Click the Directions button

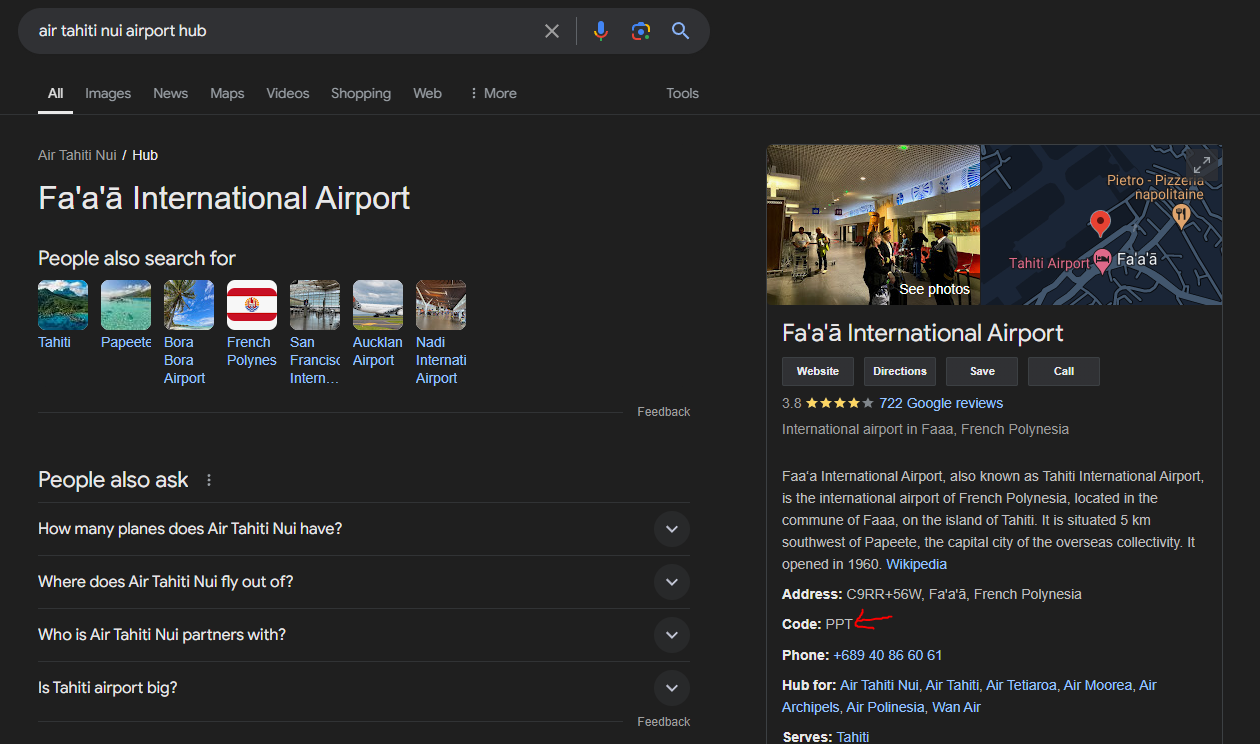click(899, 371)
